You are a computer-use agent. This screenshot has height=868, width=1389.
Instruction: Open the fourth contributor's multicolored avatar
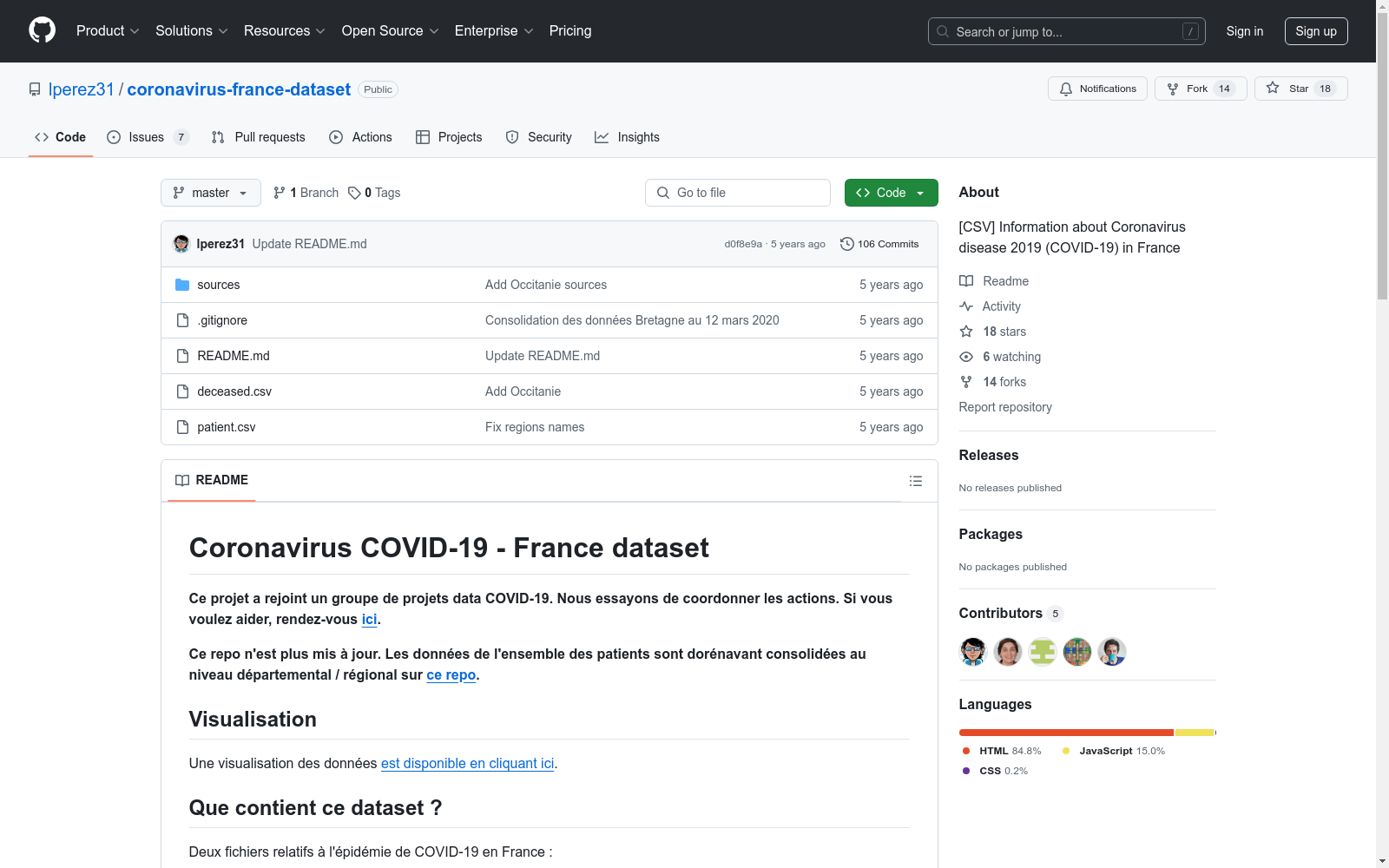point(1077,652)
